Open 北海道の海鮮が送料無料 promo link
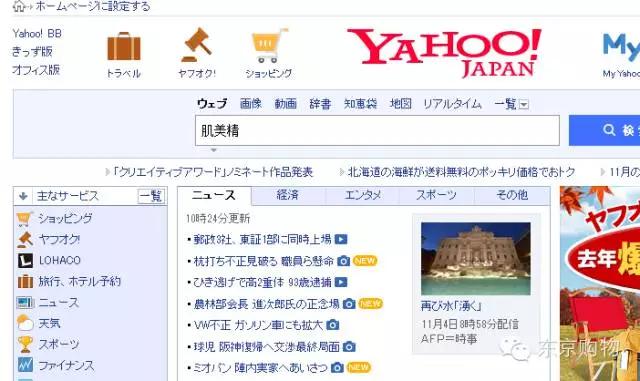The width and height of the screenshot is (640, 381). click(x=462, y=172)
